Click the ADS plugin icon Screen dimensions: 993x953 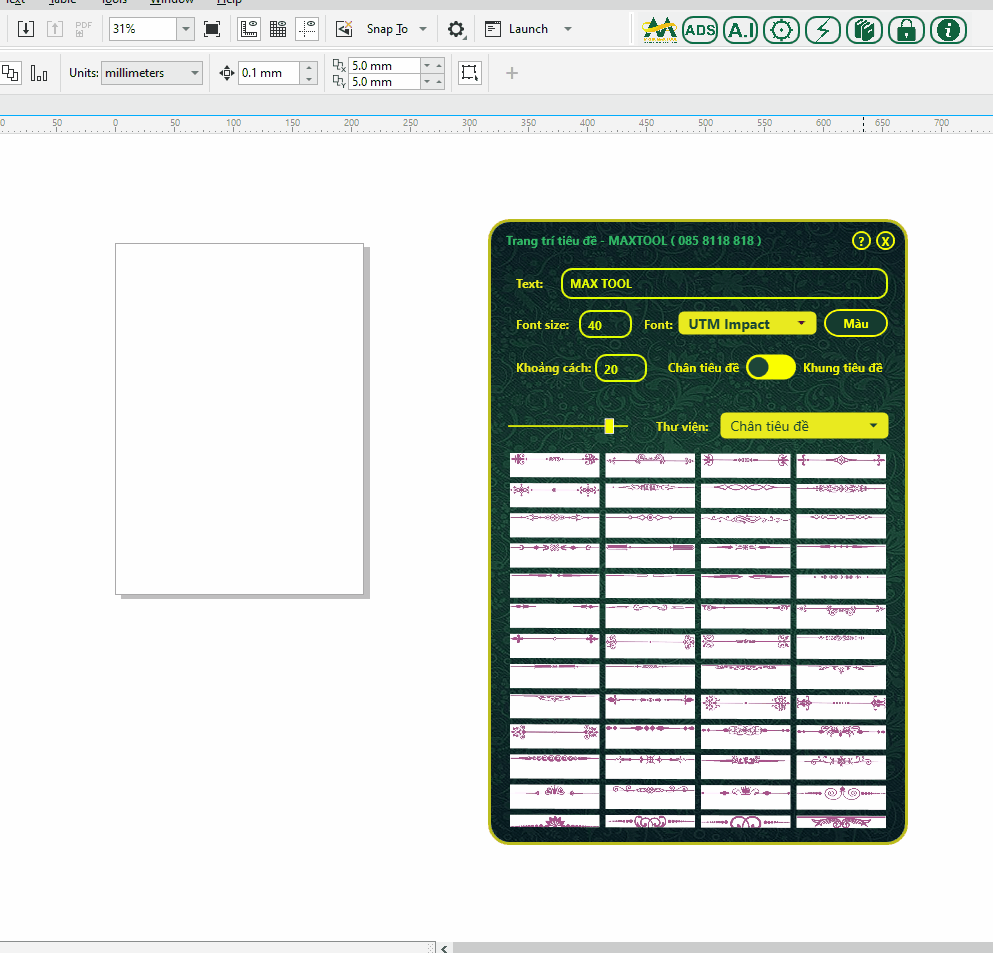coord(700,30)
